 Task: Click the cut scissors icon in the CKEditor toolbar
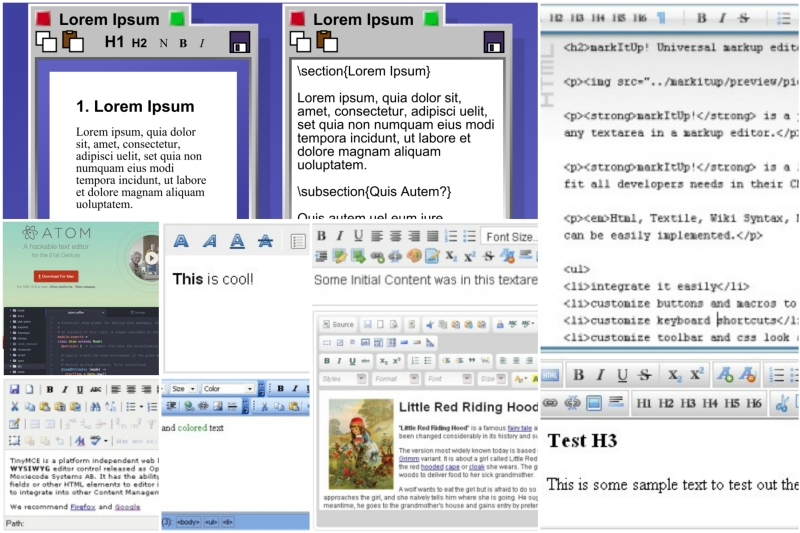[x=430, y=324]
